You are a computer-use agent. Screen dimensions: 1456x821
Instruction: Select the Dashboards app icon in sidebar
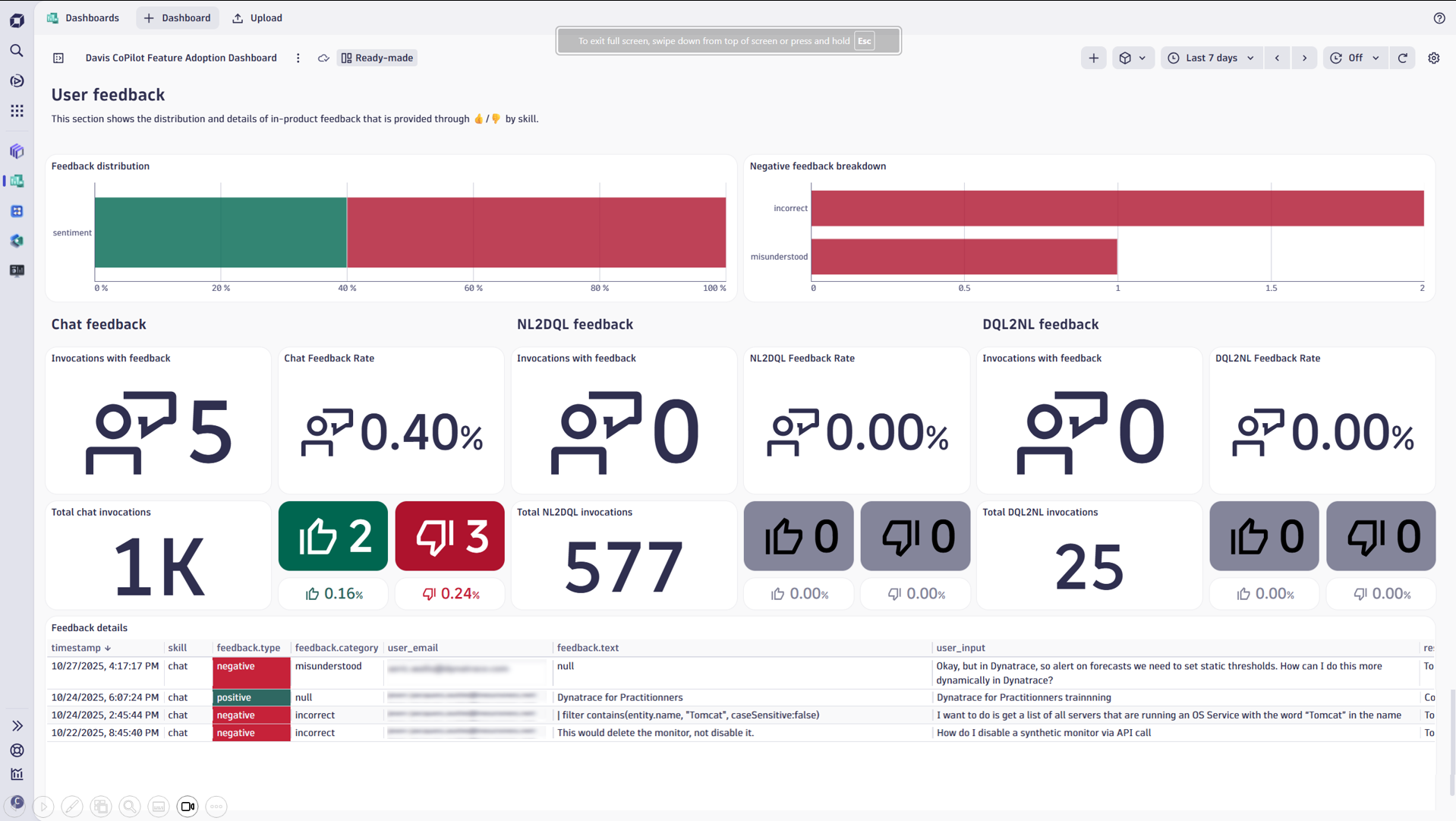[x=17, y=181]
